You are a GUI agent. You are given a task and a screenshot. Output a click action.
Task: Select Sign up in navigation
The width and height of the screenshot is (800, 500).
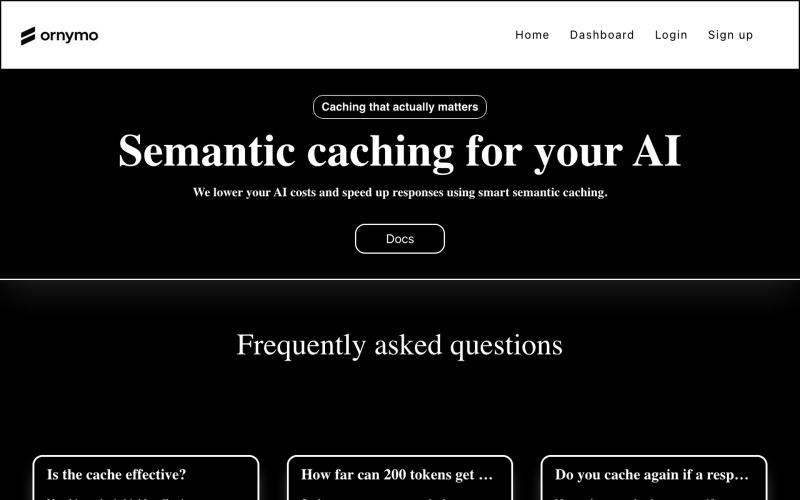(x=730, y=35)
